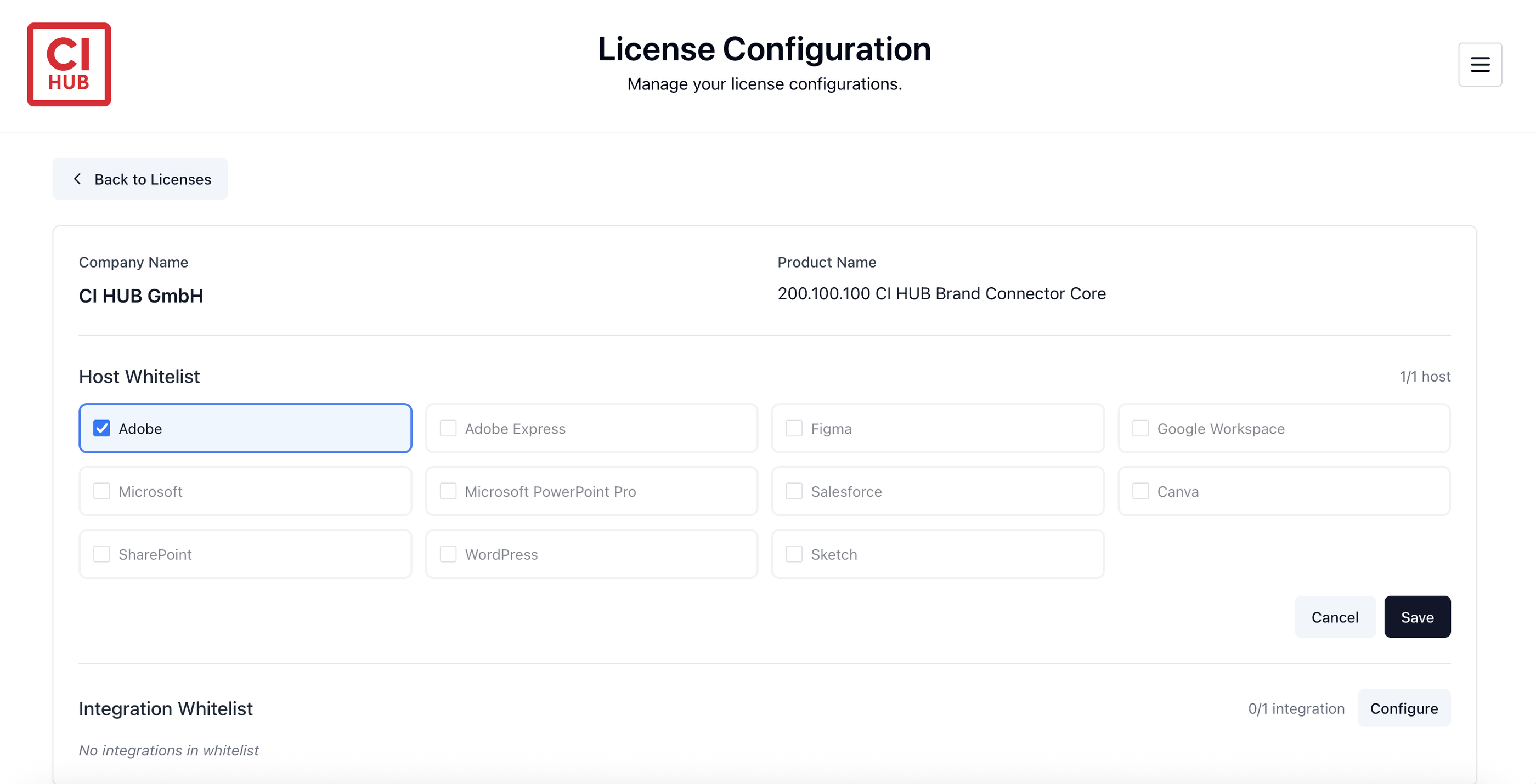Screen dimensions: 1536x784
Task: Click the Cancel button
Action: (1335, 617)
